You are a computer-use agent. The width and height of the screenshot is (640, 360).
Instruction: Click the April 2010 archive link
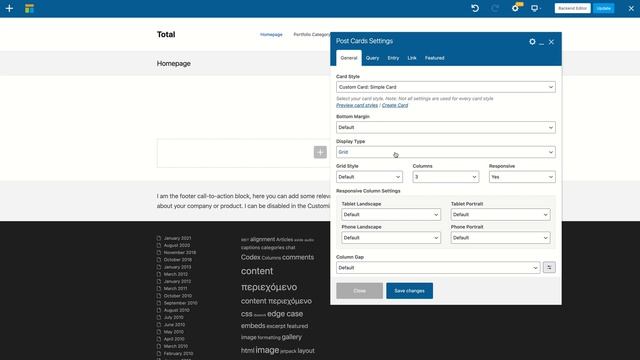click(174, 339)
